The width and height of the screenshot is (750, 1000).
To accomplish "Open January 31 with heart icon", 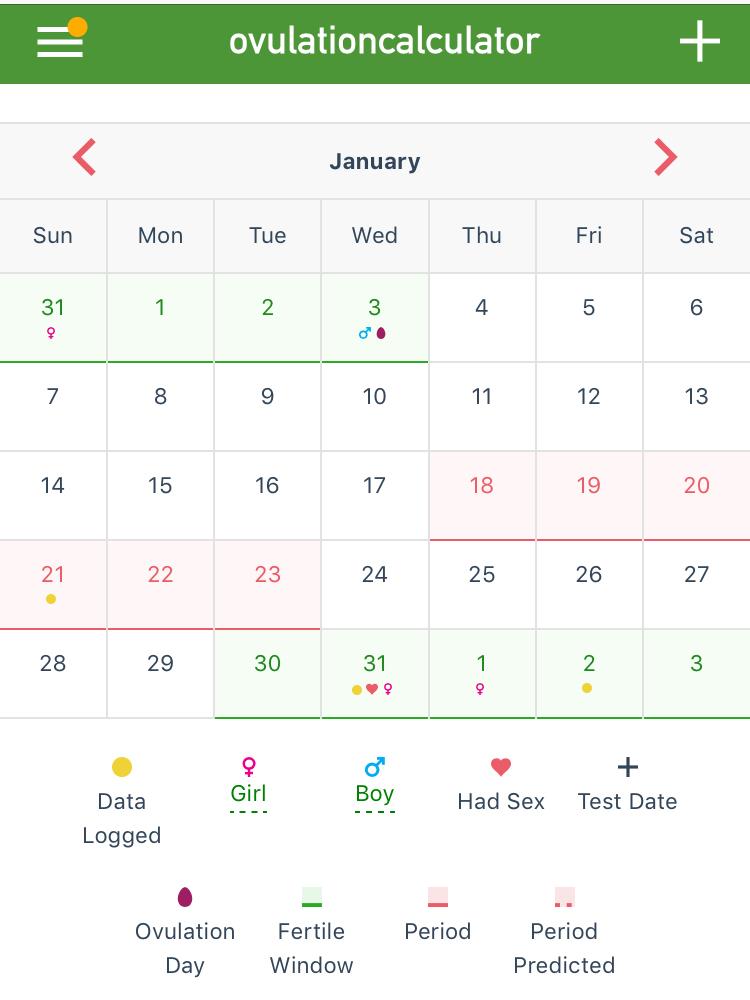I will point(374,673).
